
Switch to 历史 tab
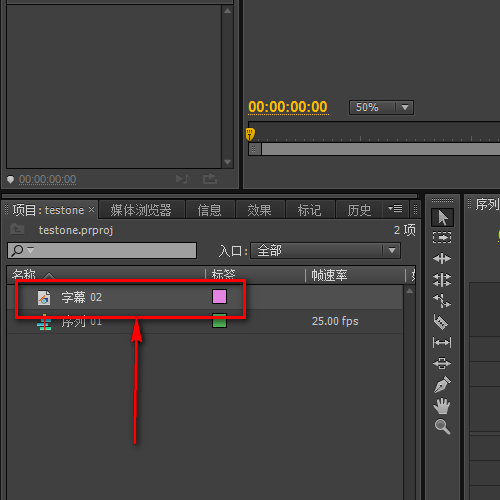pyautogui.click(x=359, y=210)
